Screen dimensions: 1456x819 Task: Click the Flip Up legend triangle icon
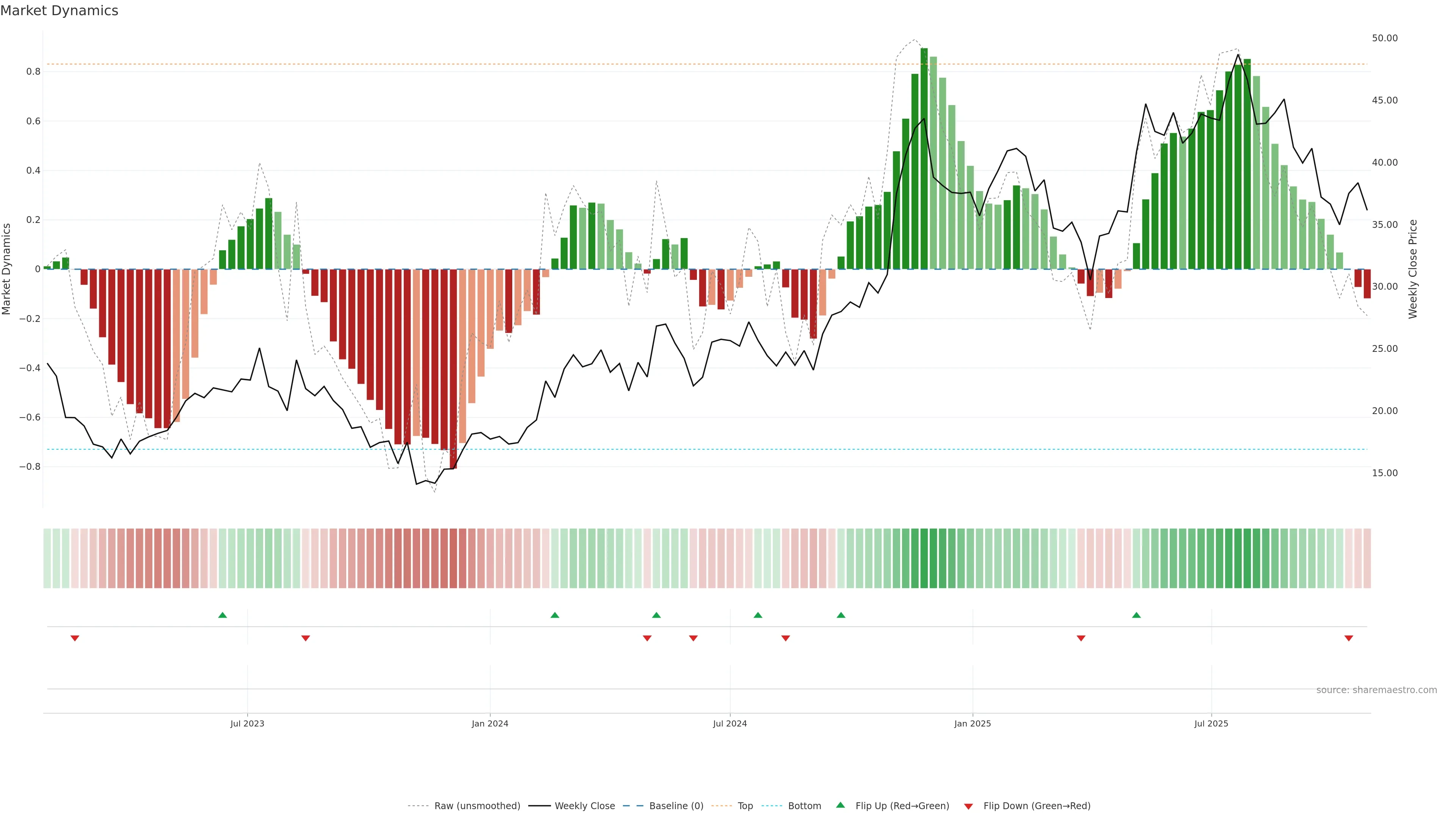(841, 805)
